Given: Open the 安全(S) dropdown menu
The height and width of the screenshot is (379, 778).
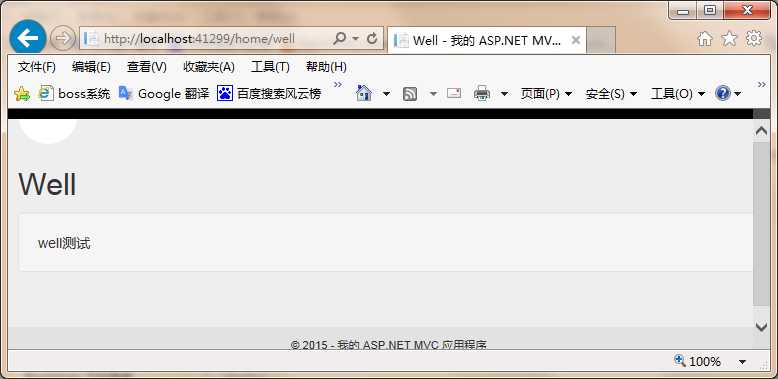Looking at the screenshot, I should tap(611, 94).
